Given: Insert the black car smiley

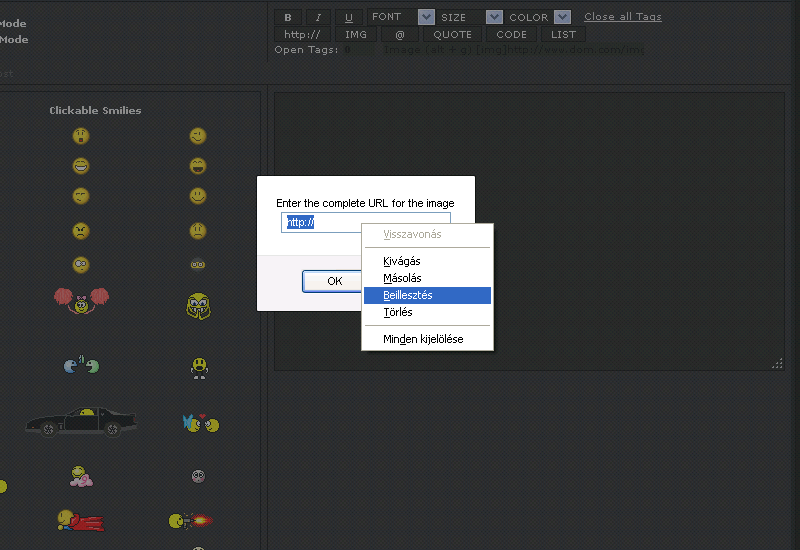Looking at the screenshot, I should tap(82, 422).
